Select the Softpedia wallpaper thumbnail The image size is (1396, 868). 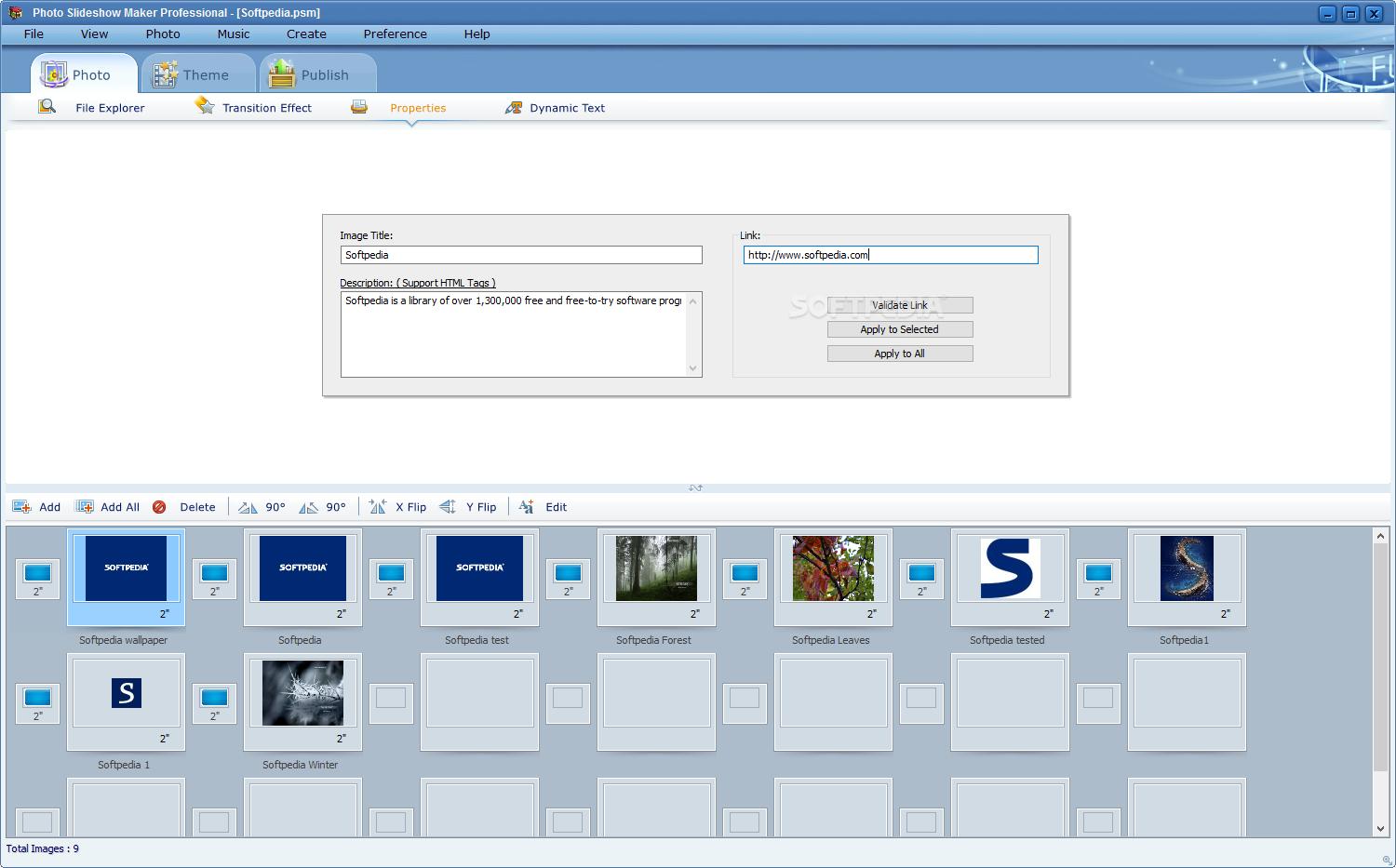point(126,578)
